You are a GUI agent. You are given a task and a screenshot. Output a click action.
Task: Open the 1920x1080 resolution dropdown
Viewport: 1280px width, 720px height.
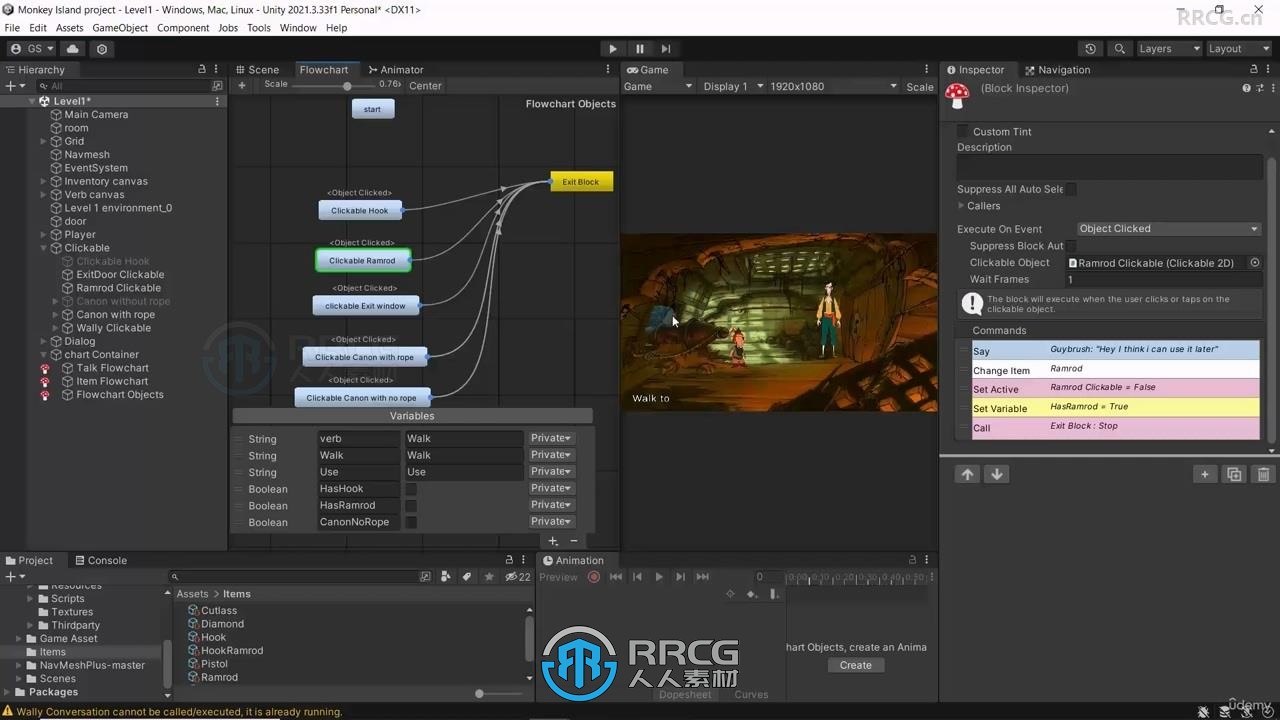coord(832,86)
